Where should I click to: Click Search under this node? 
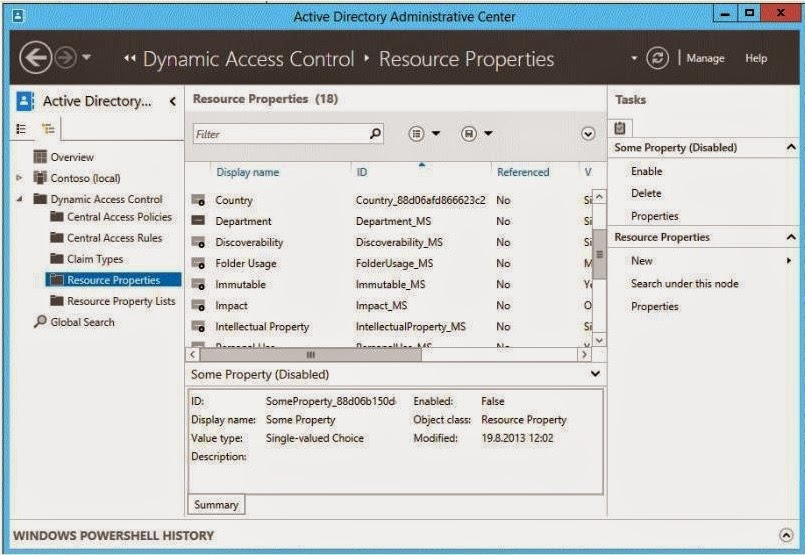coord(684,283)
